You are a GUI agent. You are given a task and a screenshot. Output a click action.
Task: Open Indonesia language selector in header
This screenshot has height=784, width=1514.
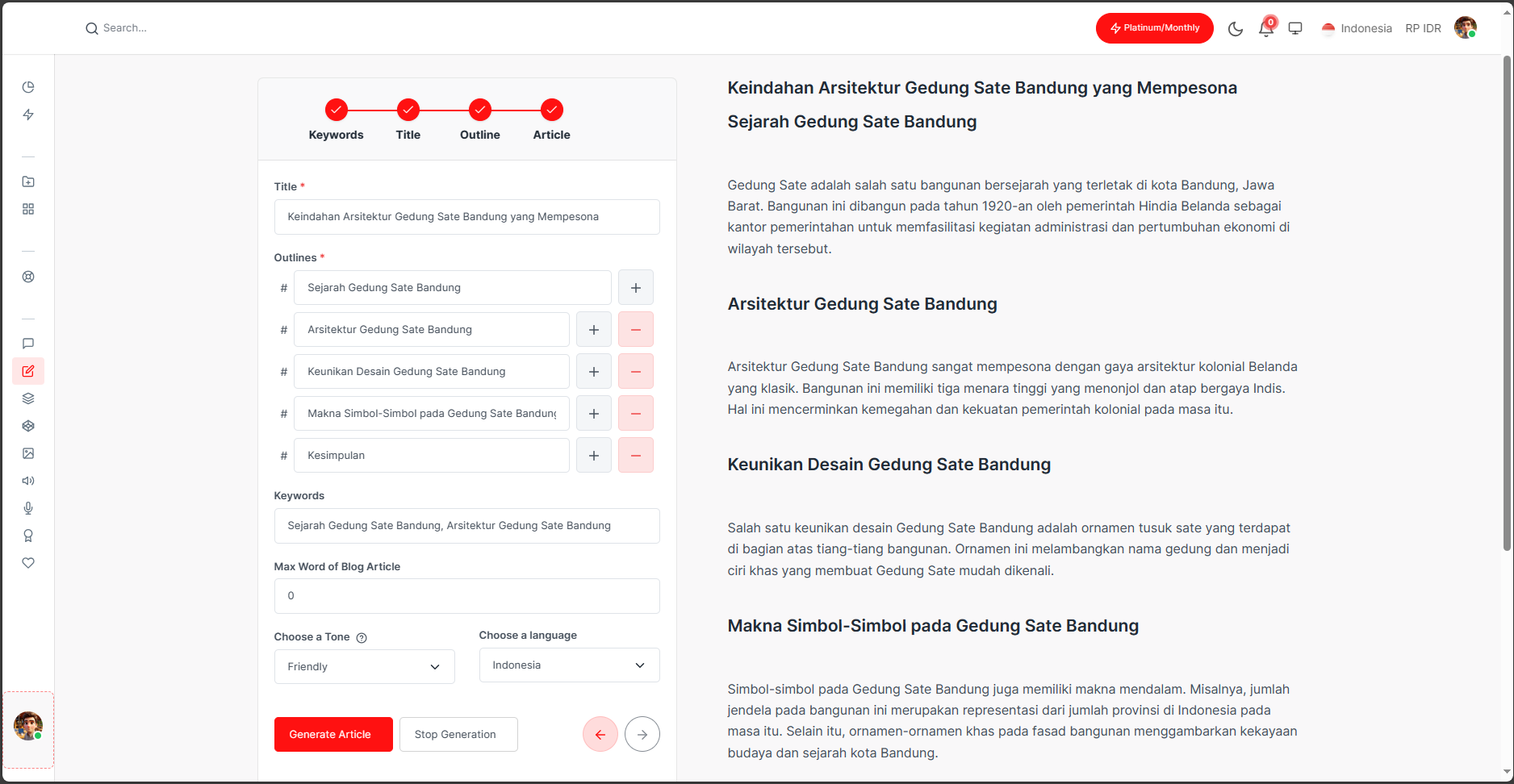coord(1357,28)
